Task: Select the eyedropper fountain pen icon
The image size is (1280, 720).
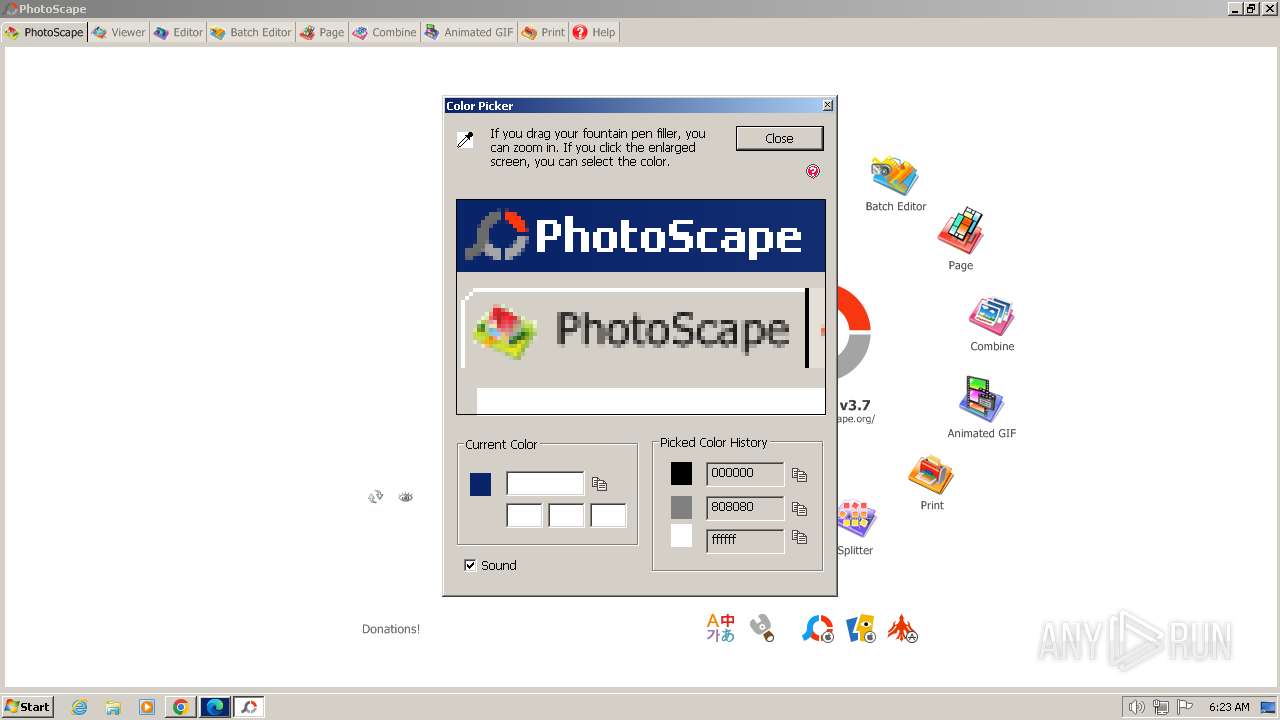Action: pos(465,140)
